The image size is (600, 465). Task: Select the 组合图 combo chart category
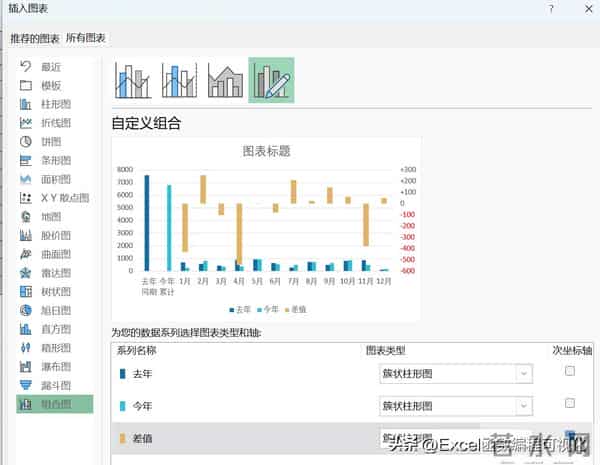pos(55,404)
